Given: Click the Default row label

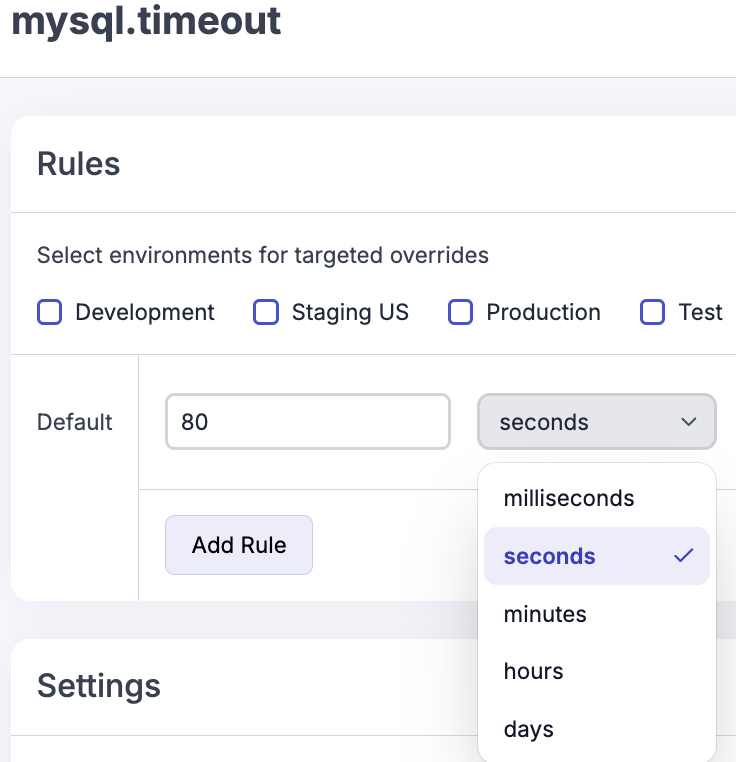Looking at the screenshot, I should 75,422.
